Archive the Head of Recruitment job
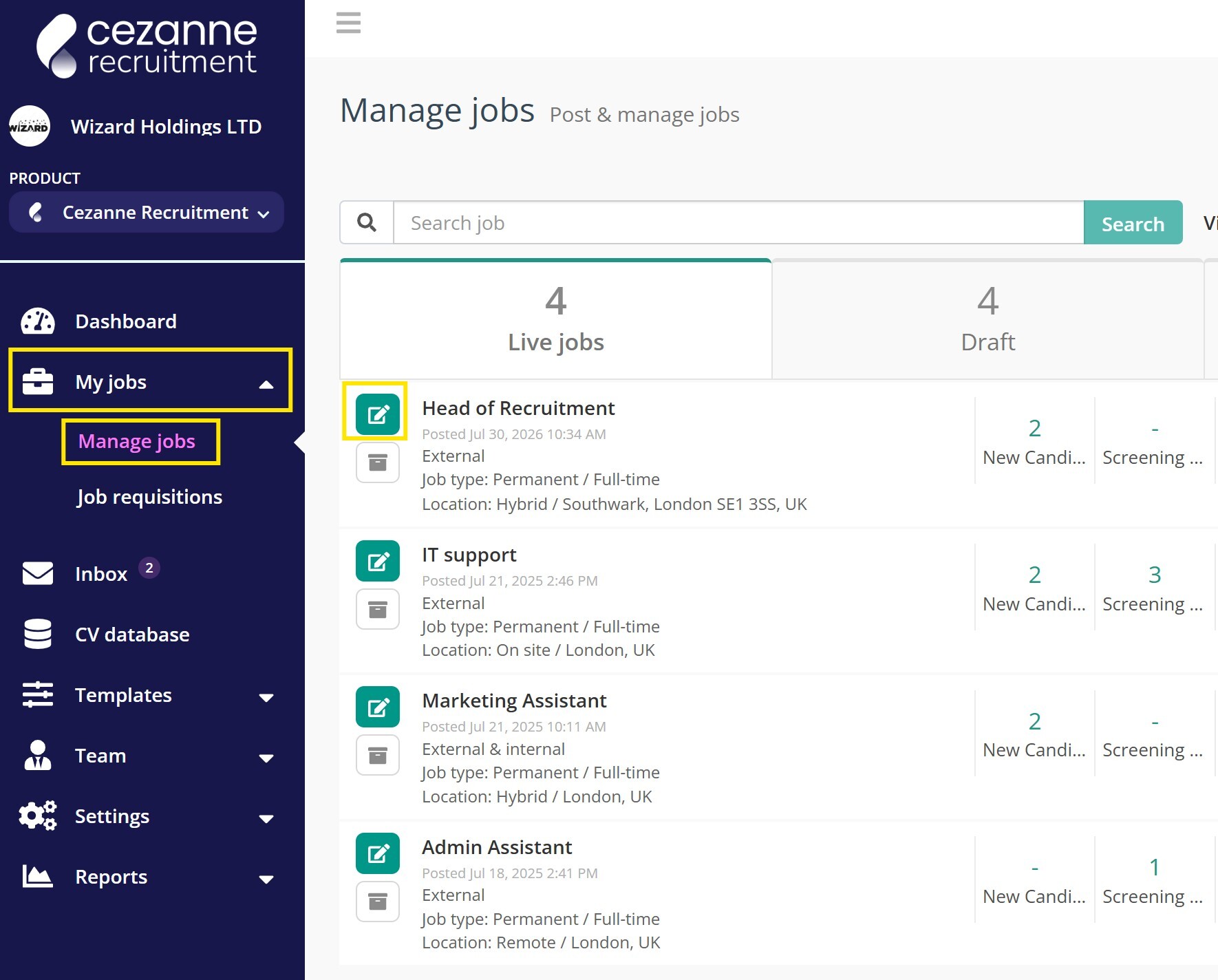This screenshot has height=980, width=1218. (378, 462)
